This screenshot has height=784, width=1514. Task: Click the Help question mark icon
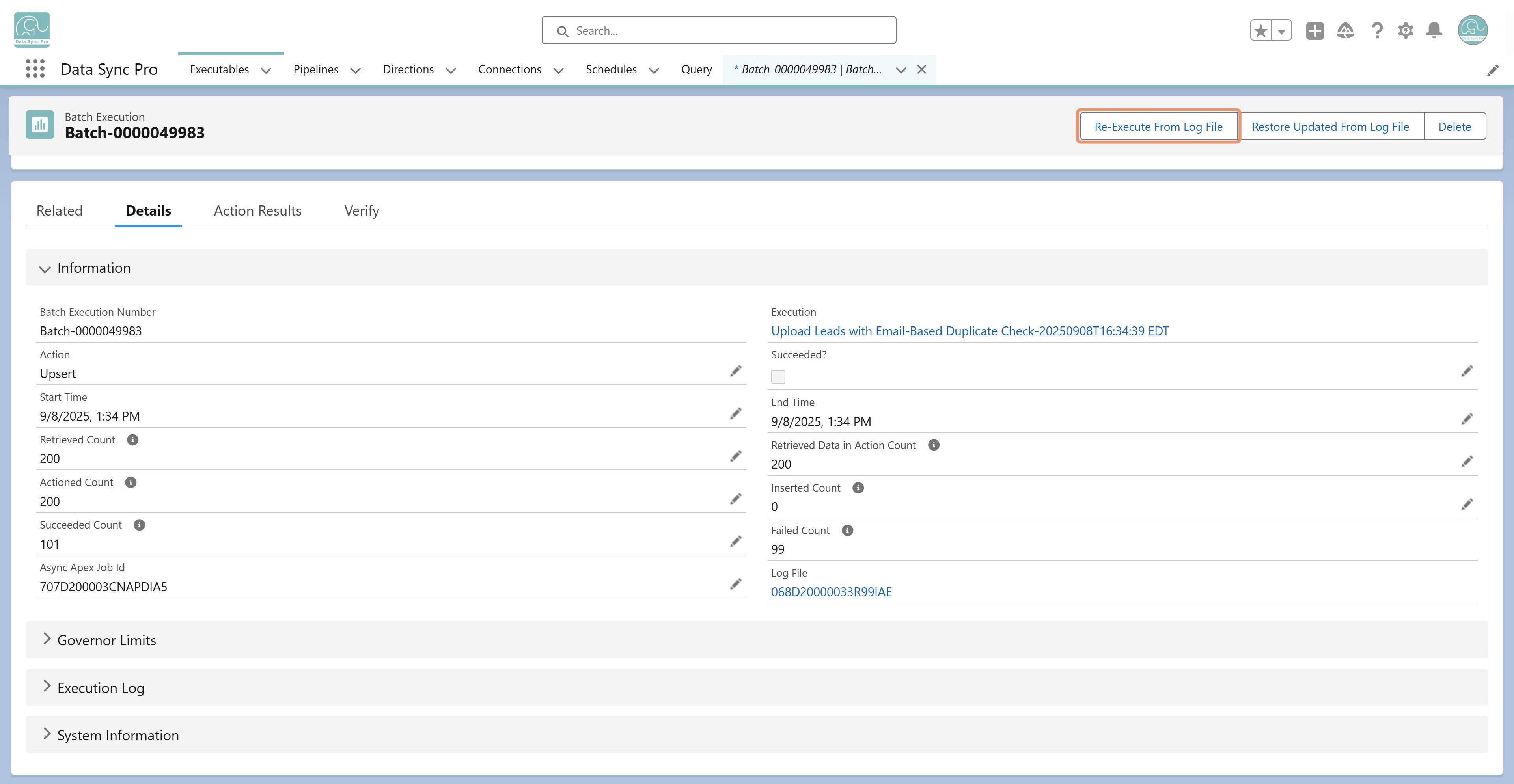point(1376,31)
